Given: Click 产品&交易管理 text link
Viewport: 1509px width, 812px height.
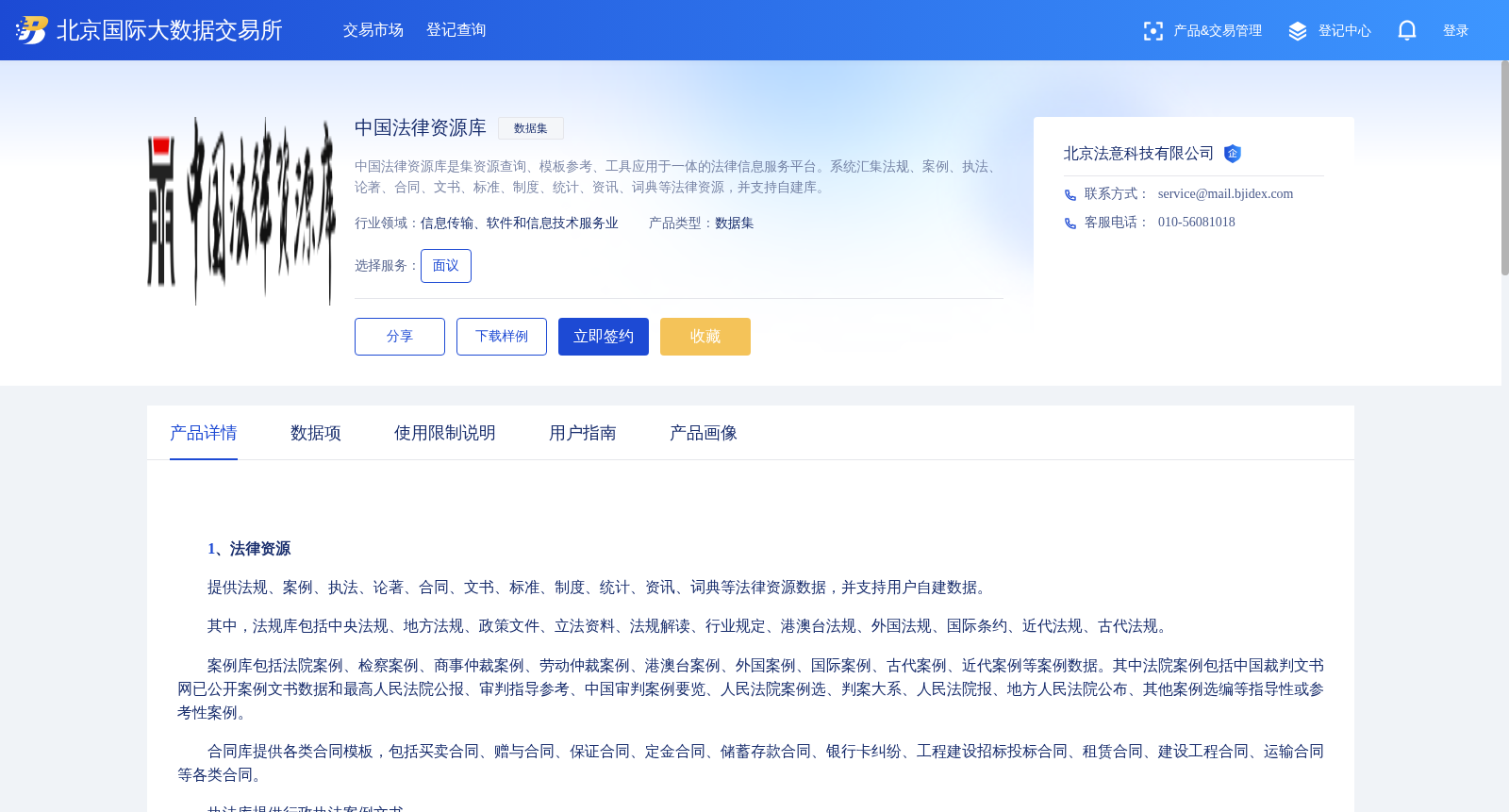Looking at the screenshot, I should click(1218, 31).
